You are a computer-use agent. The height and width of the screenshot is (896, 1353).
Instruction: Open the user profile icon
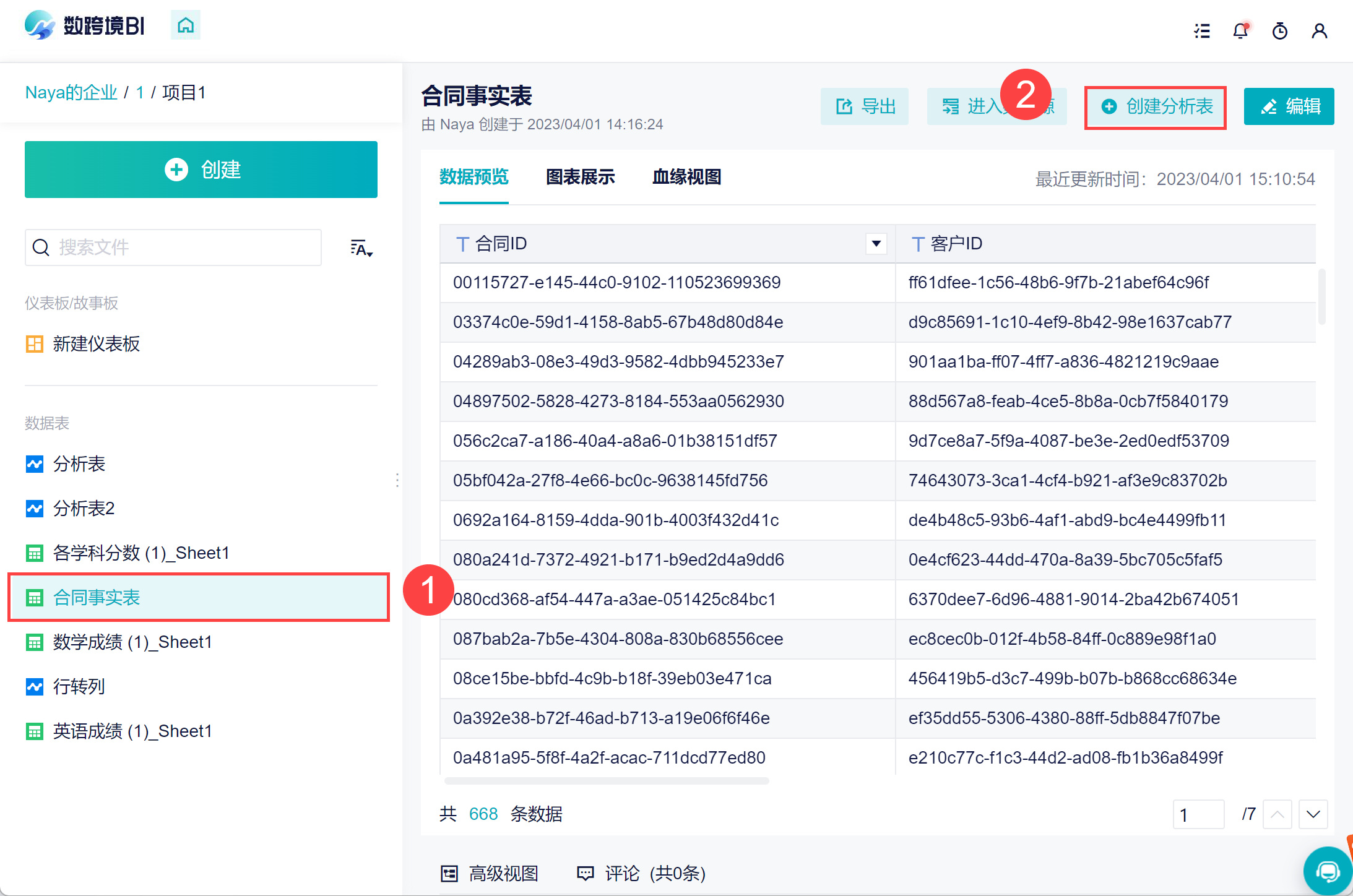(1319, 31)
